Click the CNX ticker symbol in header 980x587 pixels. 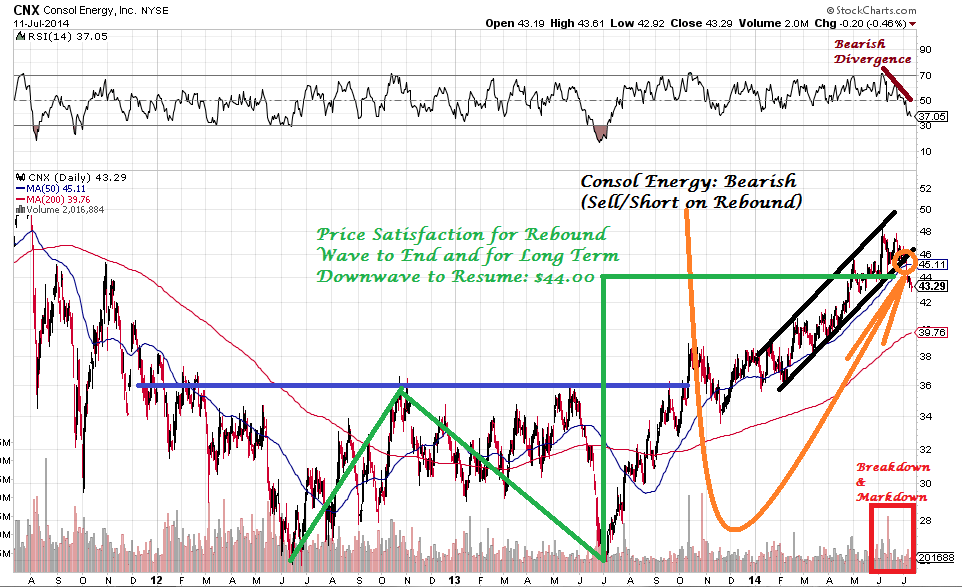click(26, 10)
